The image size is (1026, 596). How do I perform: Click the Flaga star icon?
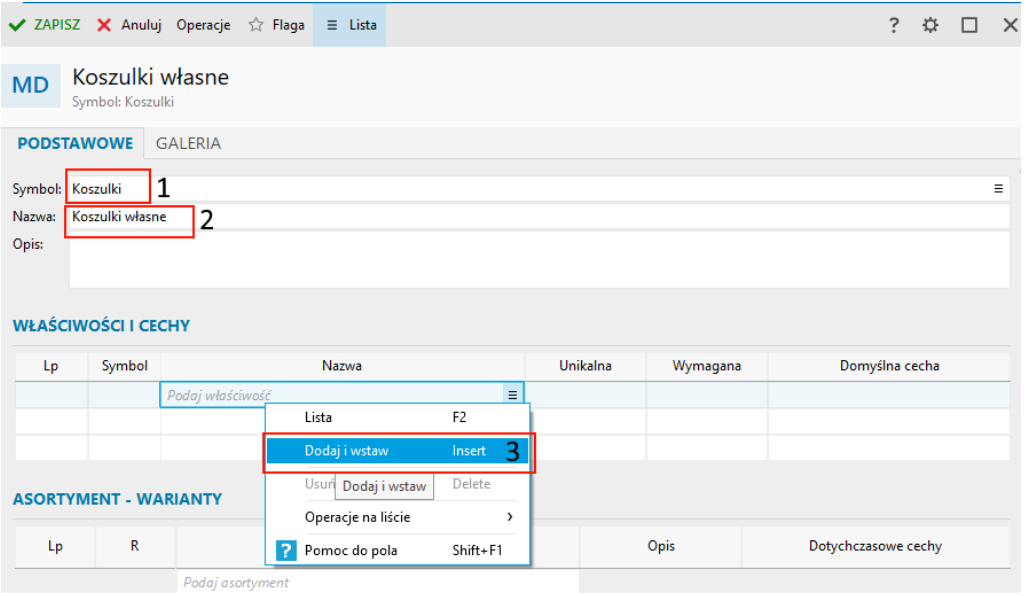256,25
